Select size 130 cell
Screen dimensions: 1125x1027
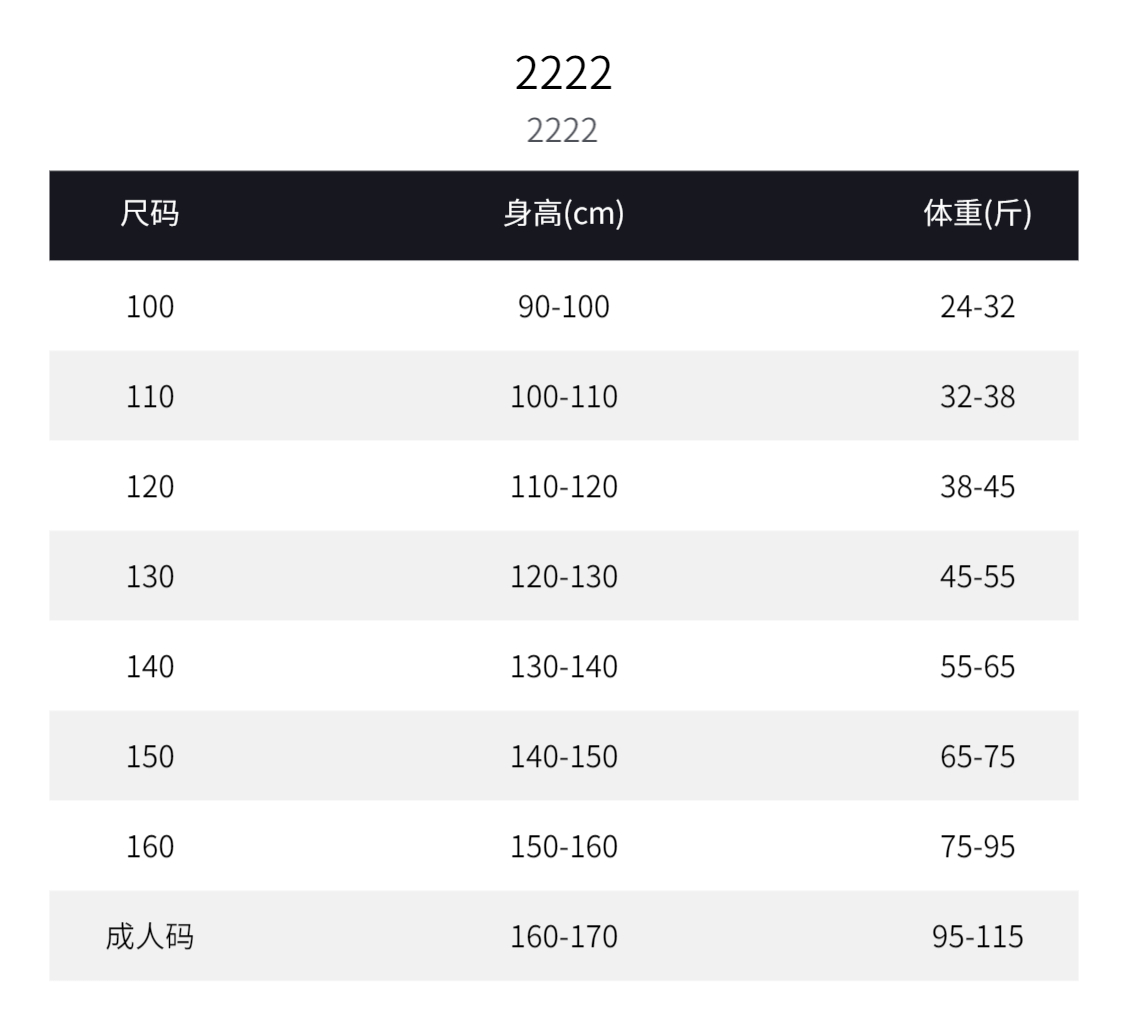[x=150, y=577]
